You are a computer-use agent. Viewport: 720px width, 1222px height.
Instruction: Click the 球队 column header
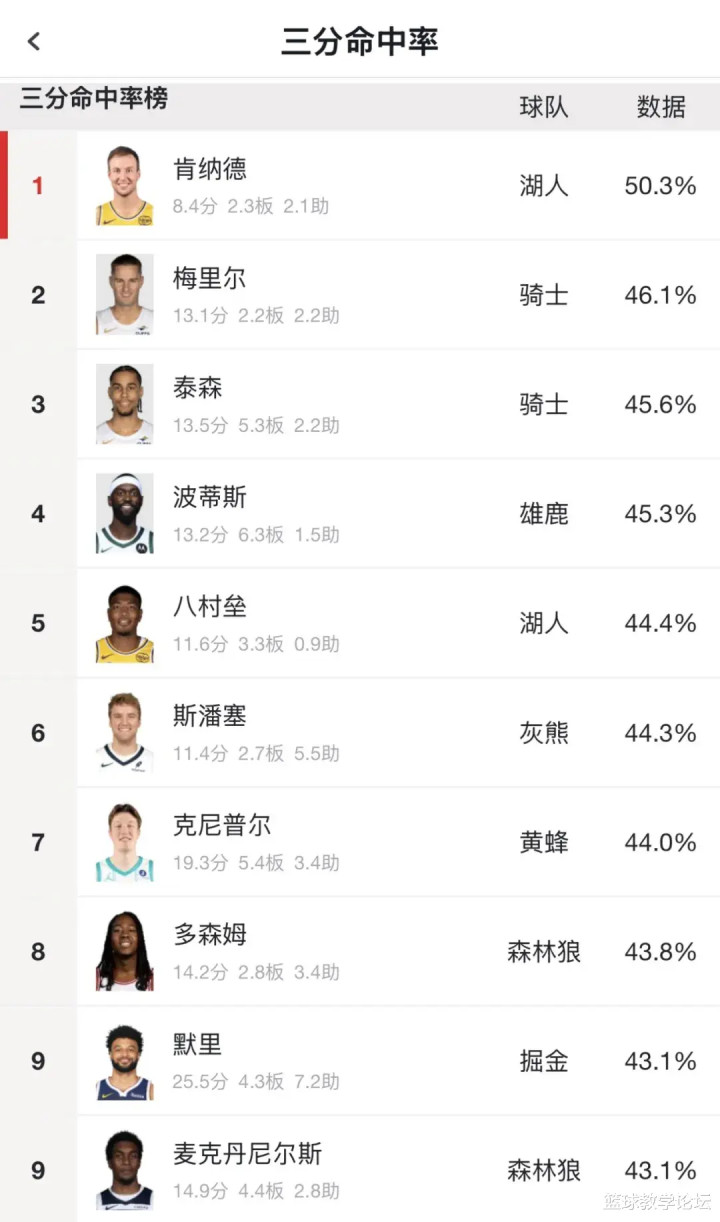(543, 107)
